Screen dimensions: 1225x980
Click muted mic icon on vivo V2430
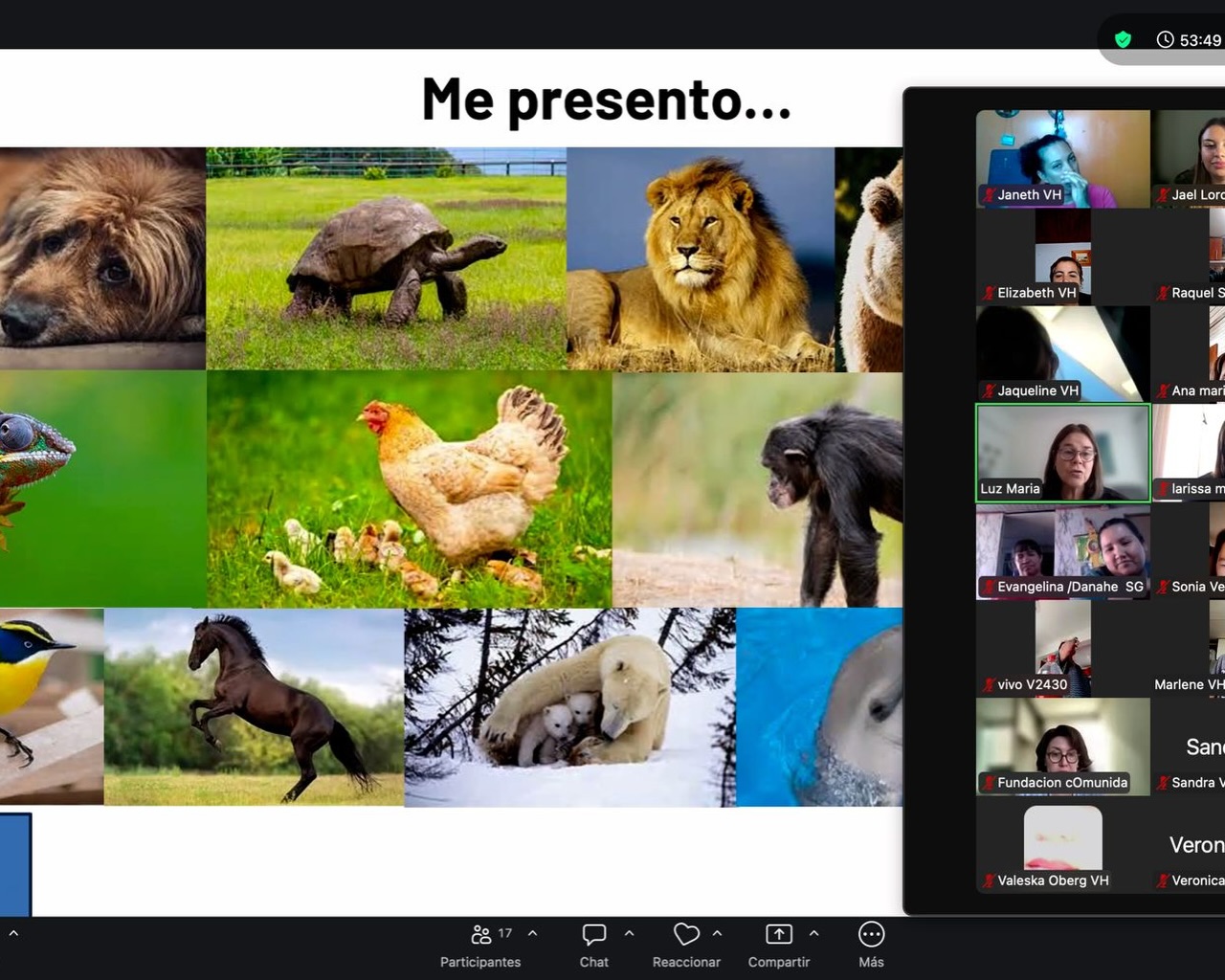tap(988, 685)
